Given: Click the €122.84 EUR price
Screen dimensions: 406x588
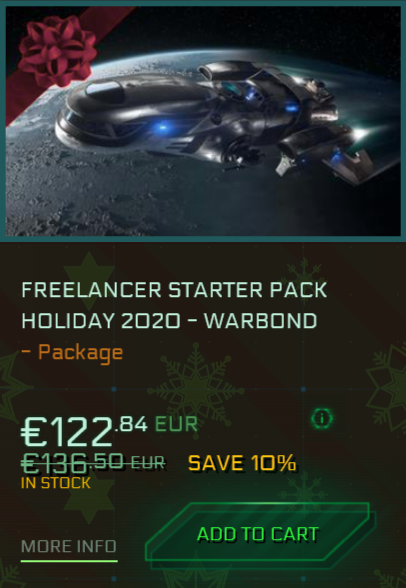Looking at the screenshot, I should 109,430.
